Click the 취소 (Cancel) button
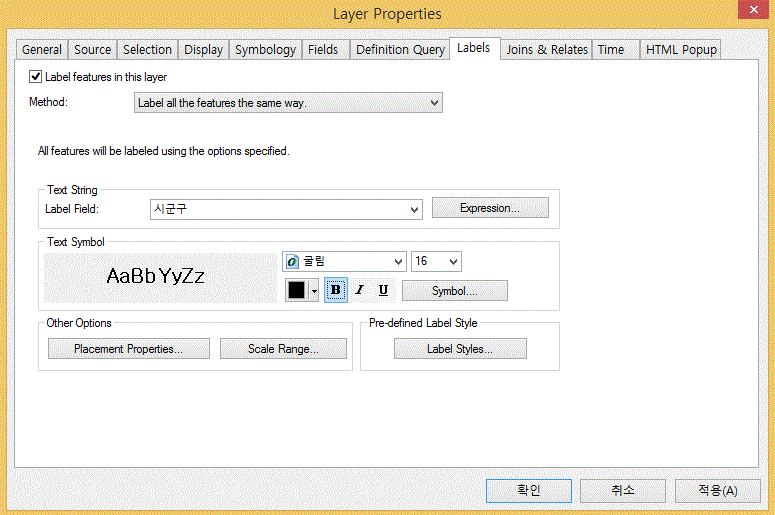The height and width of the screenshot is (515, 775). point(623,490)
